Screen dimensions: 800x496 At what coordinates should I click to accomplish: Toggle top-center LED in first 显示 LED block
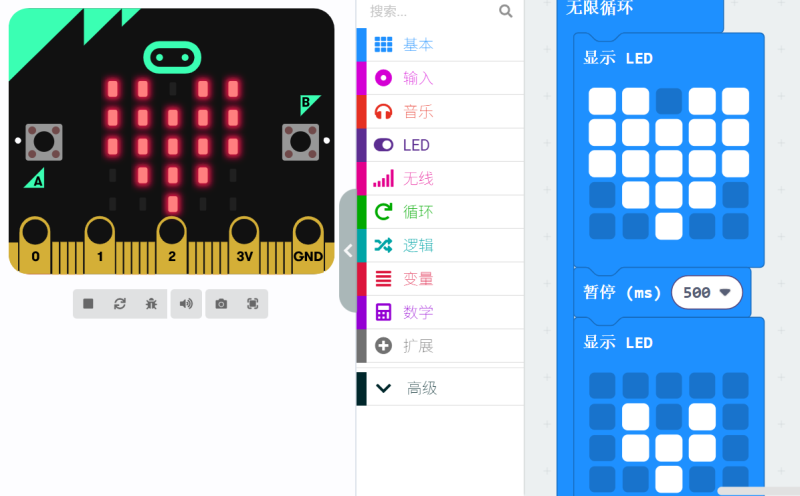click(x=668, y=101)
